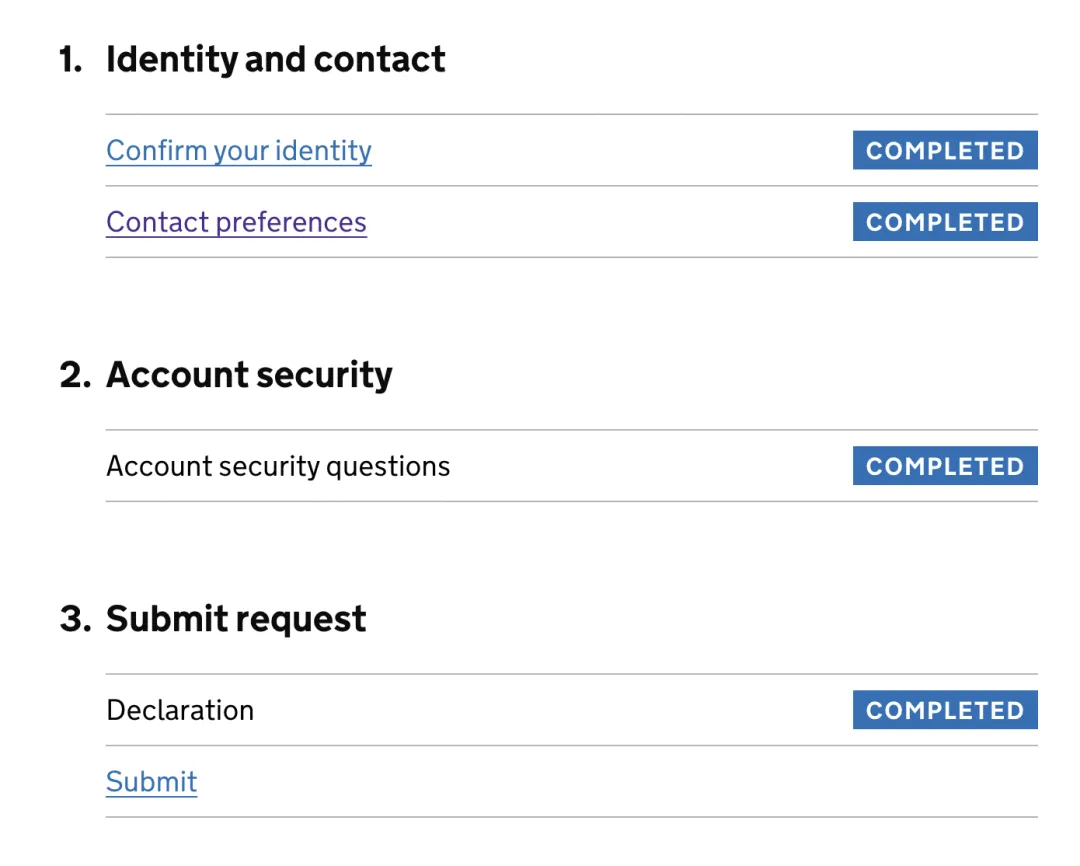
Task: Click section number 2 before Account security
Action: (x=74, y=375)
